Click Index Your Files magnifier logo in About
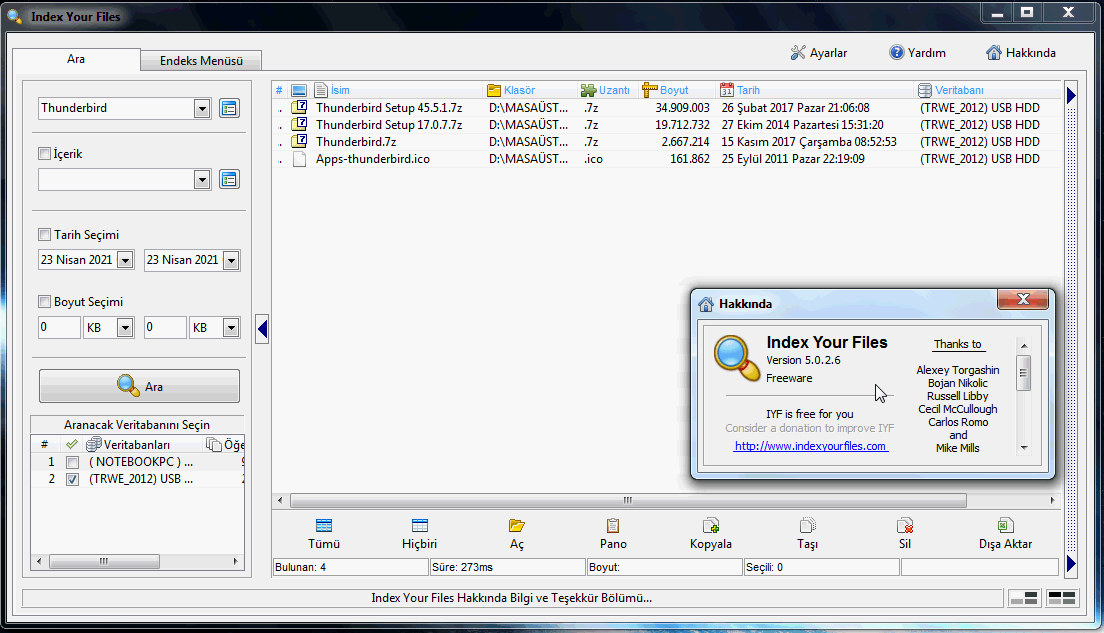This screenshot has height=633, width=1104. (737, 358)
